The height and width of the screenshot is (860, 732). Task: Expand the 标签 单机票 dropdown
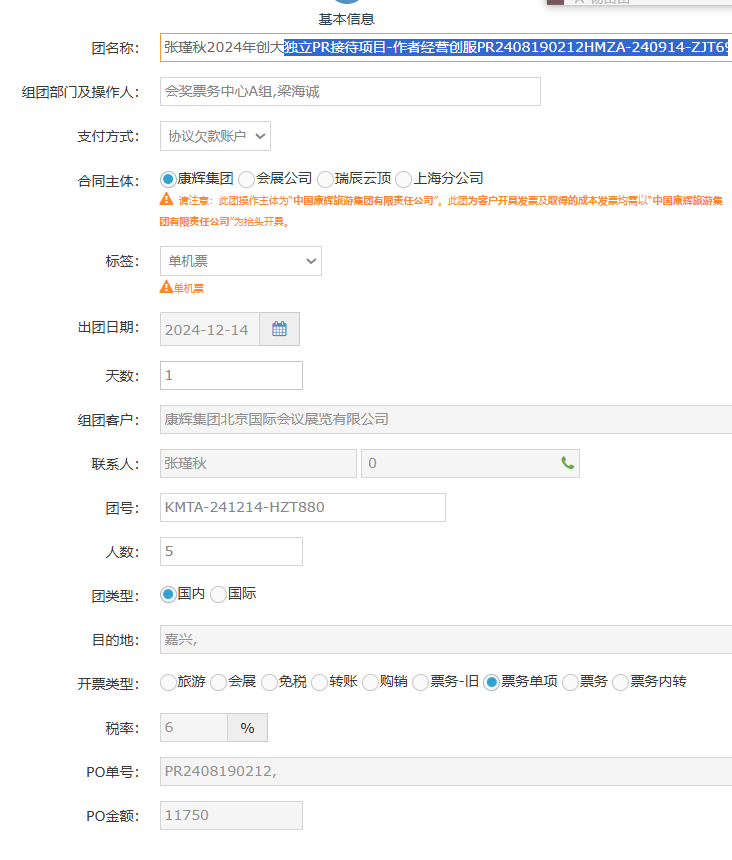coord(240,262)
